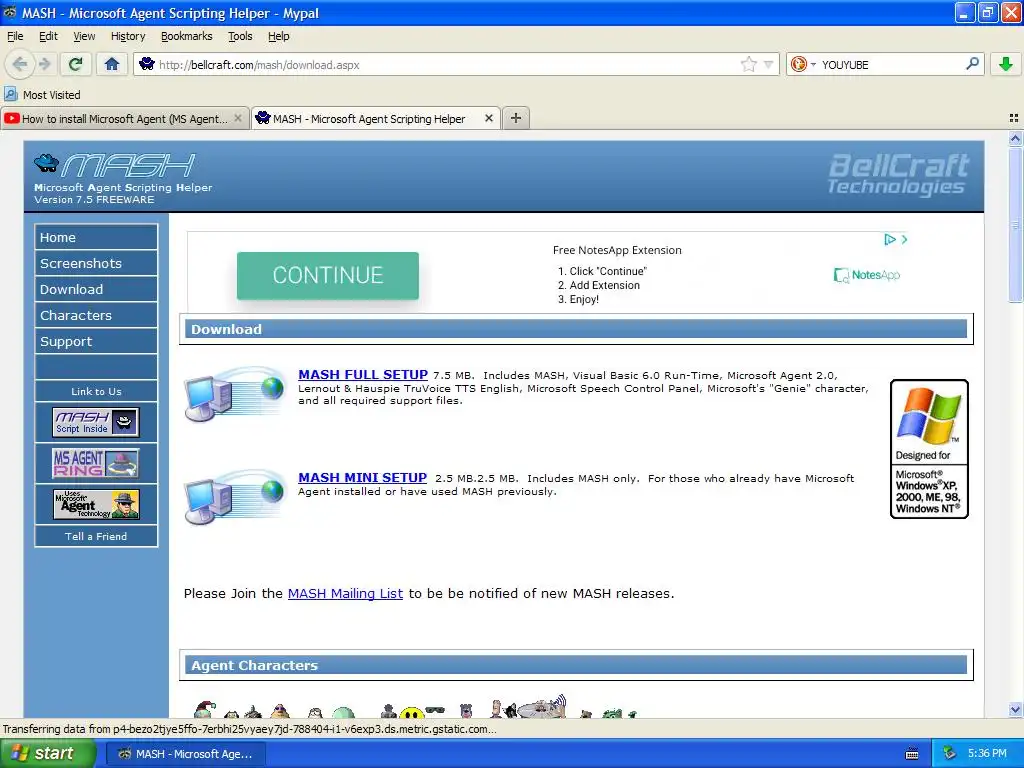Click the 5:36 PM taskbar clock
This screenshot has width=1024, height=768.
click(987, 754)
